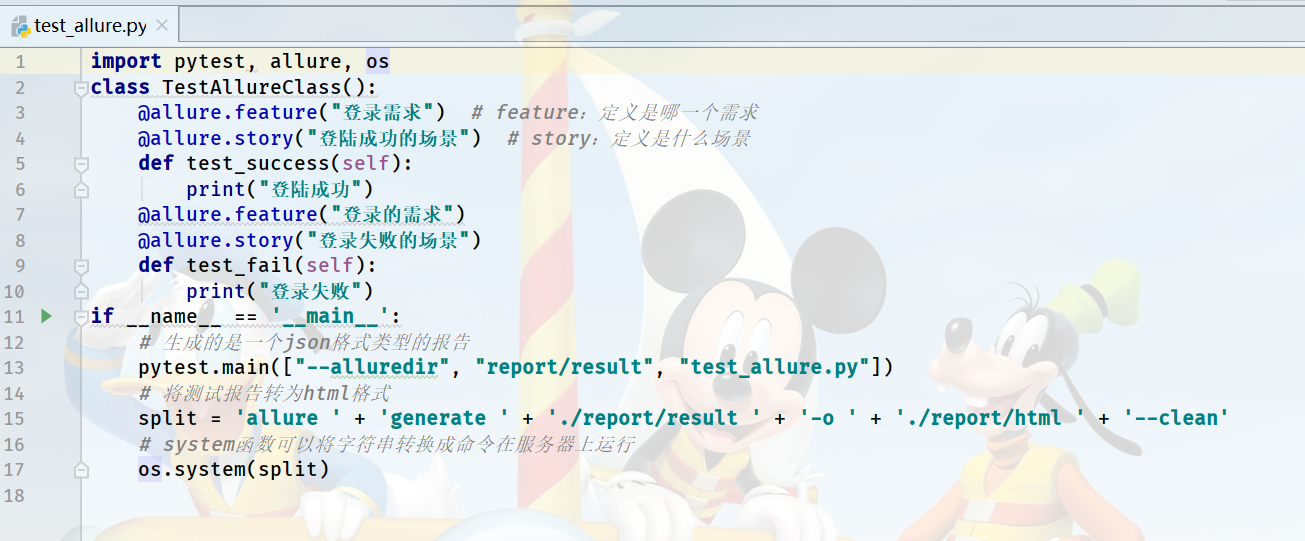Click fold end marker at line 17
The image size is (1305, 541).
tap(82, 469)
